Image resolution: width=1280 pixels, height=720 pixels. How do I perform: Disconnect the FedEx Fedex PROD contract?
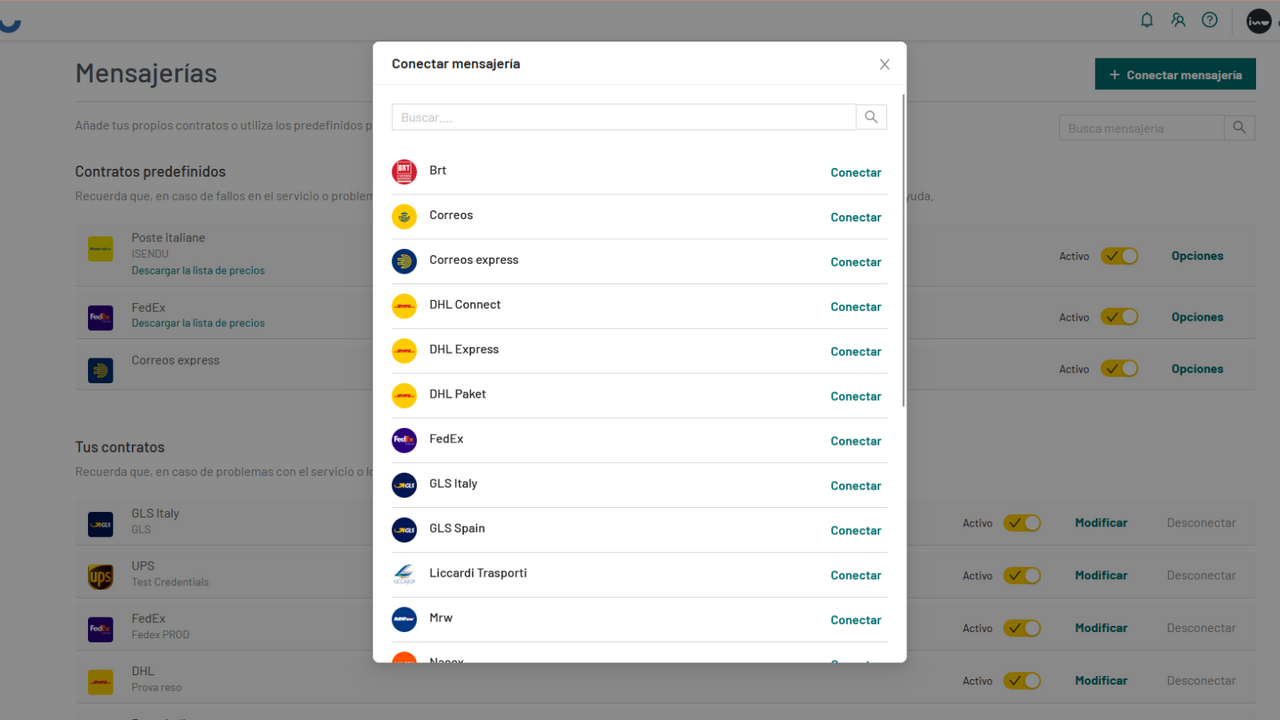1201,628
